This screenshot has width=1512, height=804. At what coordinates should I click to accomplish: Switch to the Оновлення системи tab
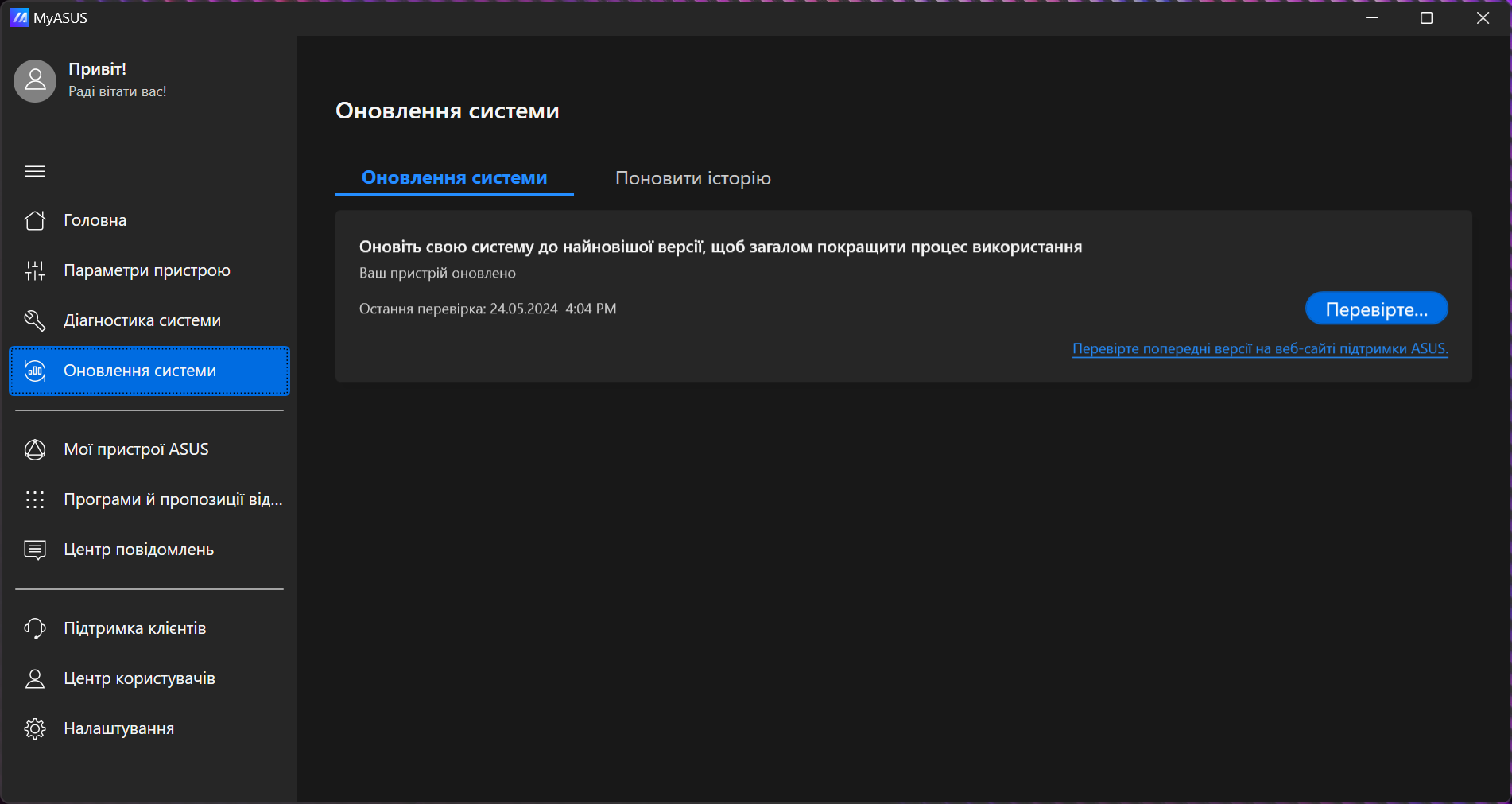pos(455,177)
